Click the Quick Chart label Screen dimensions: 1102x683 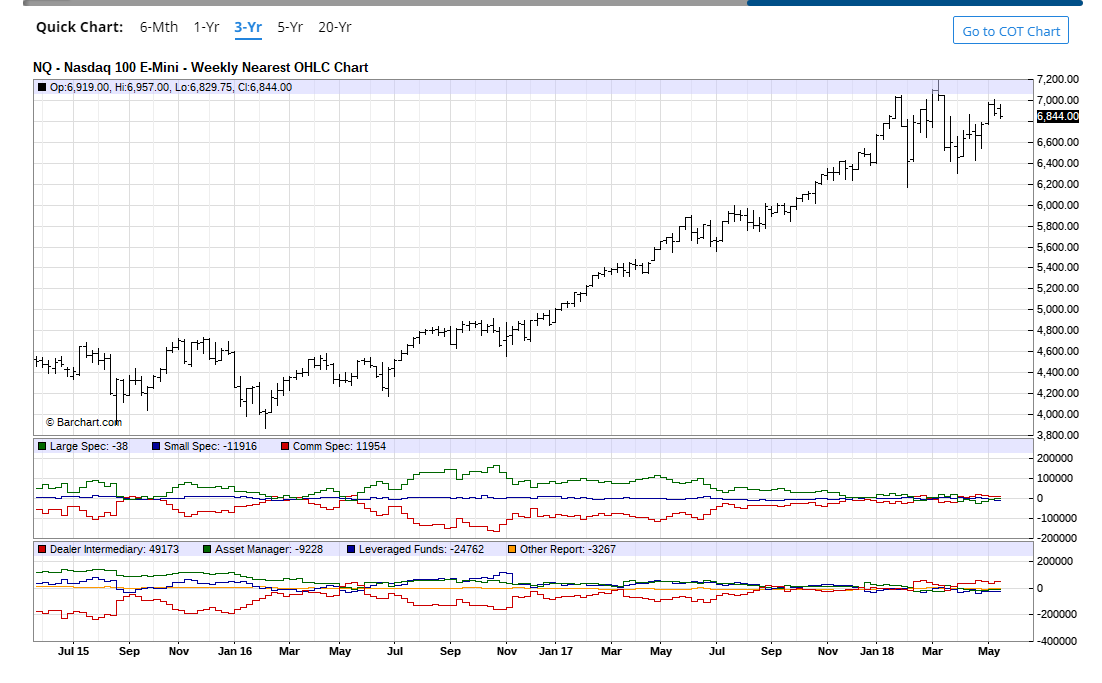click(x=79, y=27)
